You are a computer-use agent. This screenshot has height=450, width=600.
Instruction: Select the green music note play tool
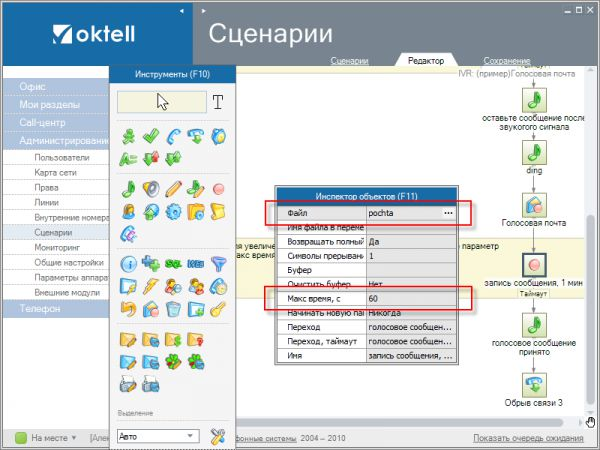(128, 187)
